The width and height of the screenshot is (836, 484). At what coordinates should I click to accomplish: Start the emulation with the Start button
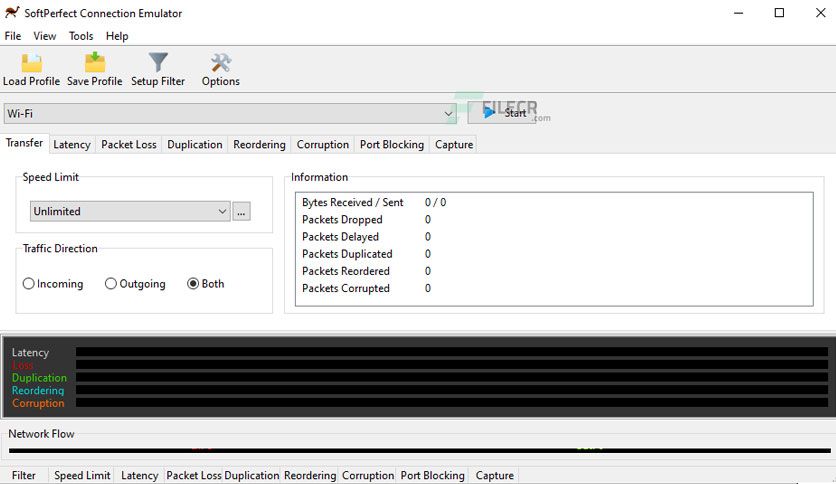pyautogui.click(x=502, y=113)
